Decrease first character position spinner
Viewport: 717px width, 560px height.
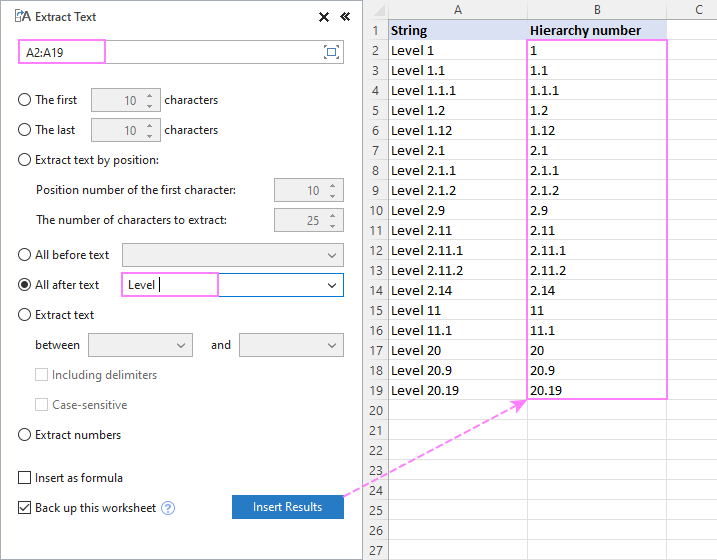[332, 196]
